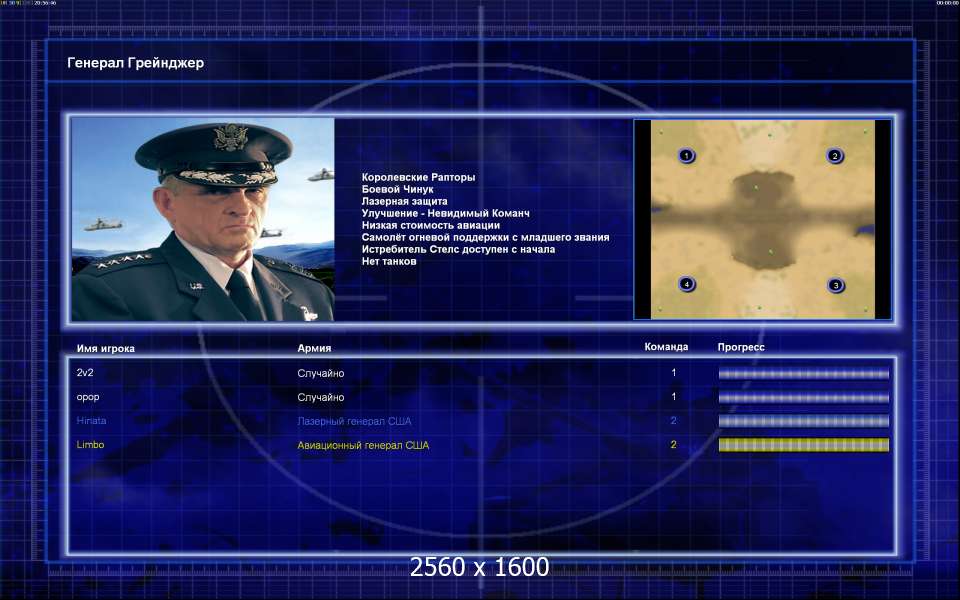
Task: Click the "Лазерная защита" feature line
Action: click(404, 201)
